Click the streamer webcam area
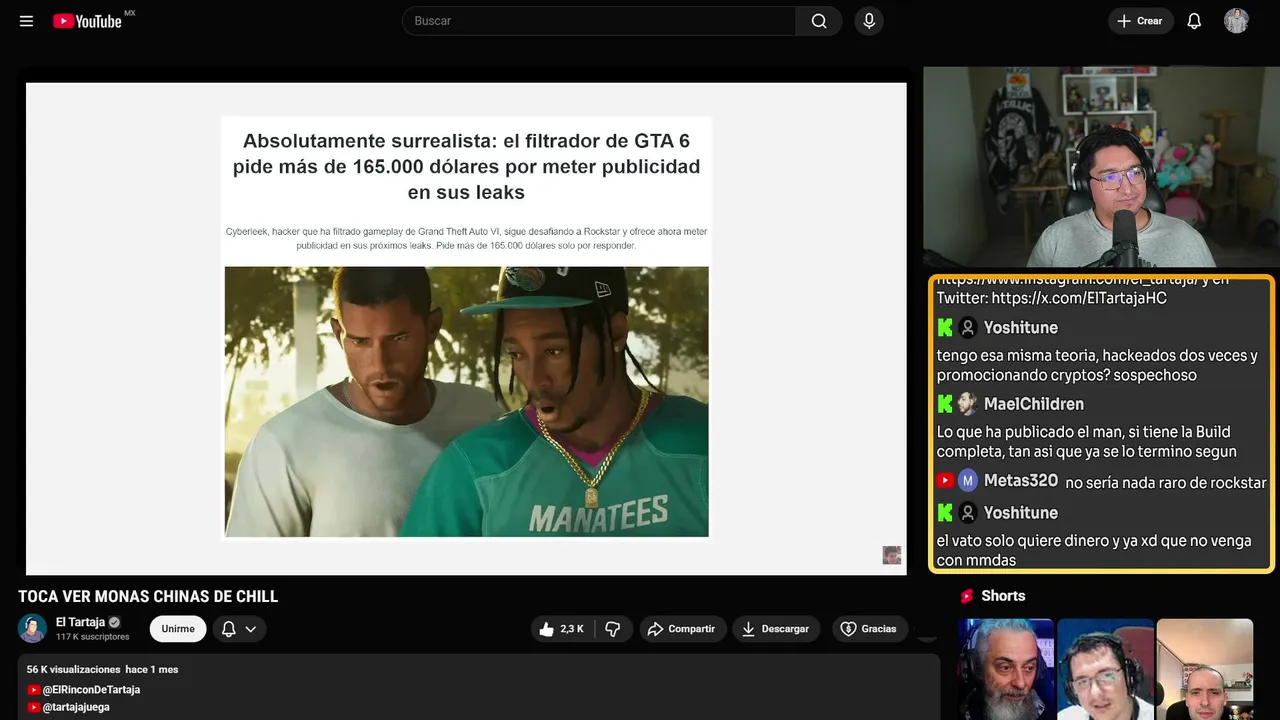 click(1100, 167)
